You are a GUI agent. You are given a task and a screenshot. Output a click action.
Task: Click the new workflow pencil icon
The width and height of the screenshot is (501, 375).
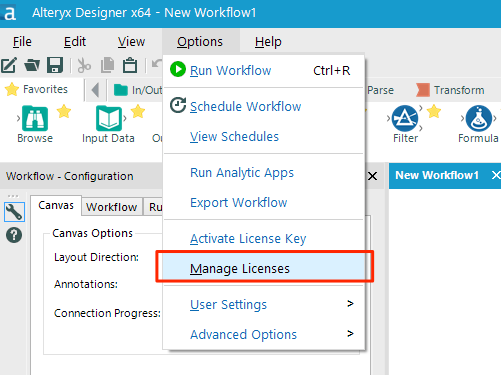coord(8,65)
